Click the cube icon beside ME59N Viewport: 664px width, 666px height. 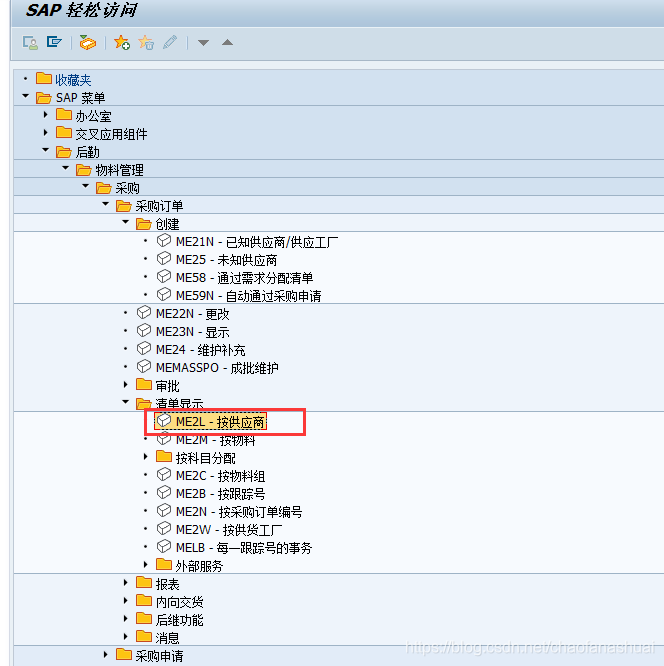click(164, 295)
